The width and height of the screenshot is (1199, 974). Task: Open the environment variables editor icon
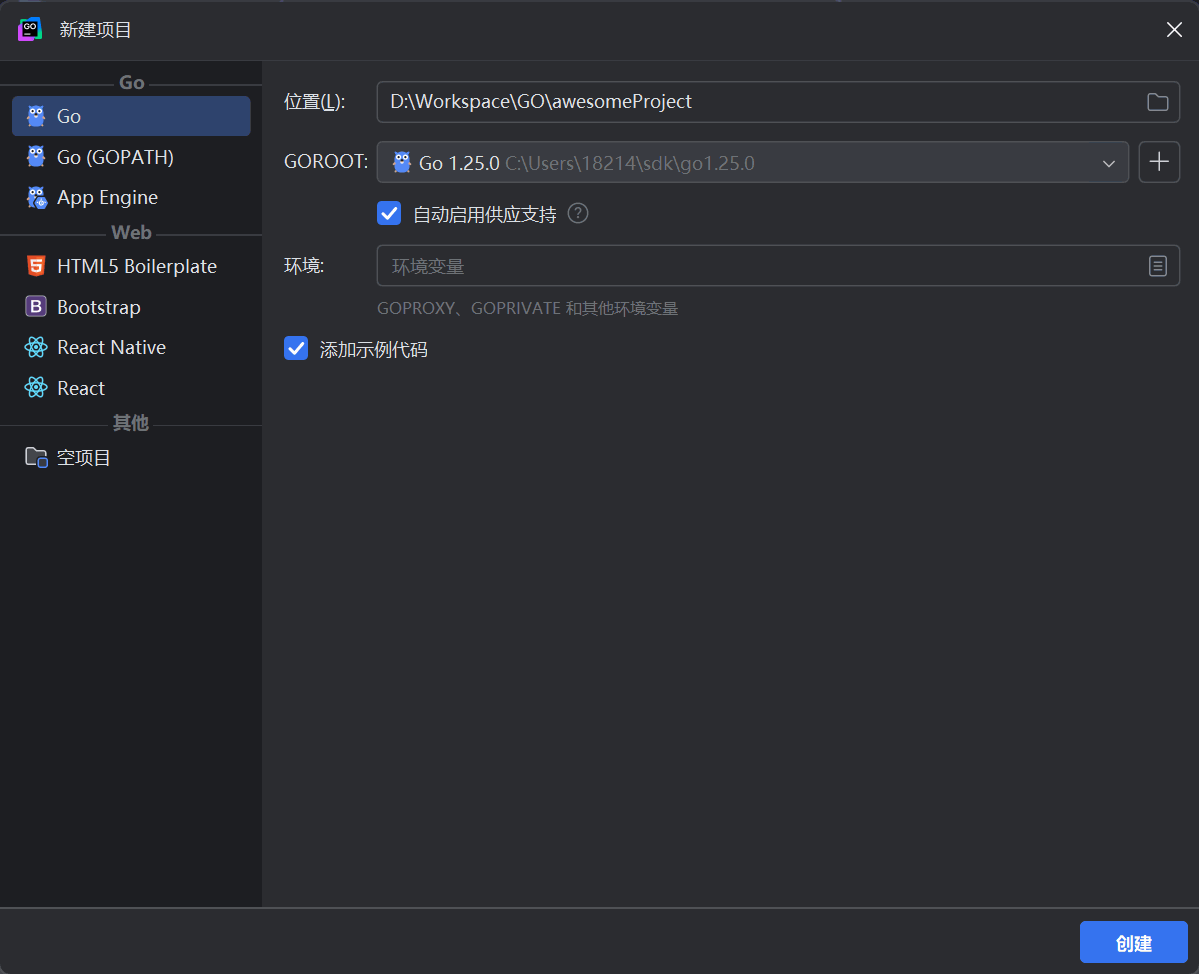click(1157, 266)
